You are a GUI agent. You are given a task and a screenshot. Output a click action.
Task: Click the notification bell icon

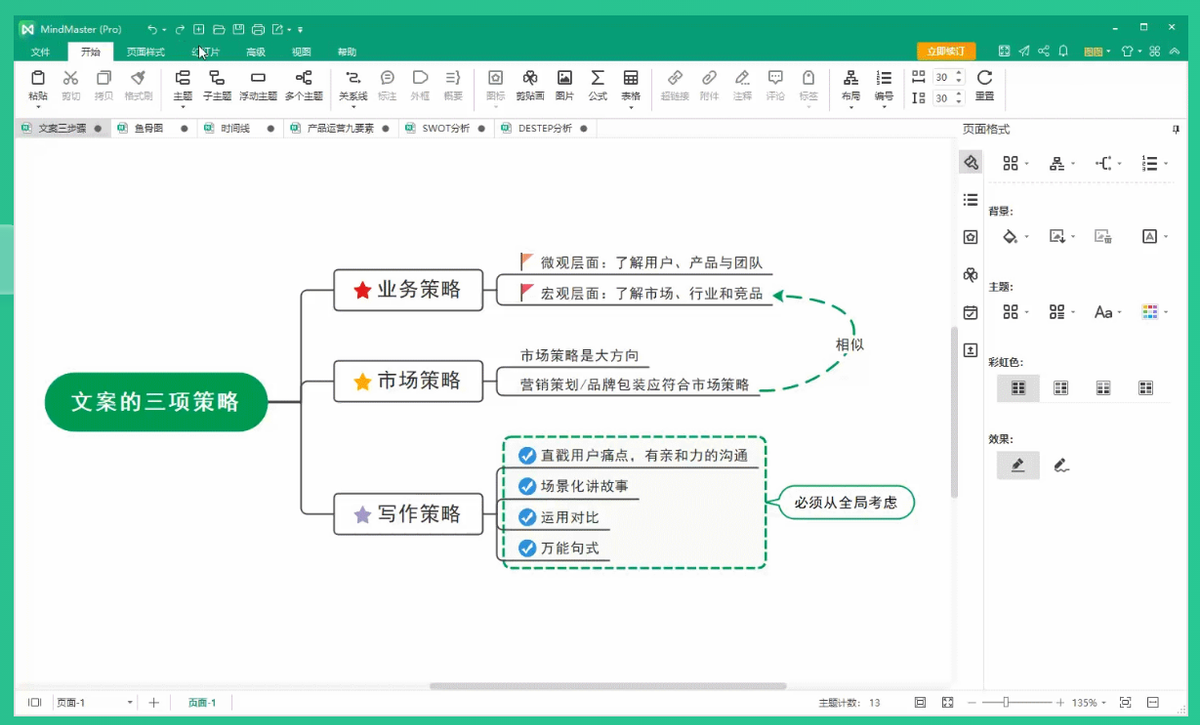click(1064, 51)
